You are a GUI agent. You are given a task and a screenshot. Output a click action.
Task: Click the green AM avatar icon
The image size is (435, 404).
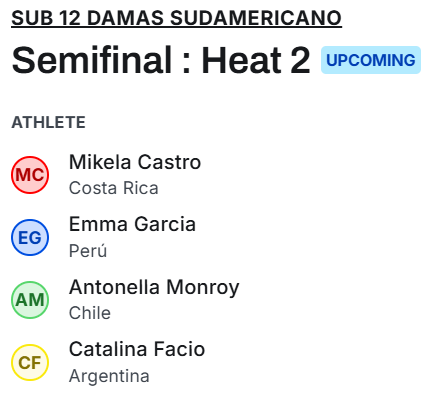30,300
